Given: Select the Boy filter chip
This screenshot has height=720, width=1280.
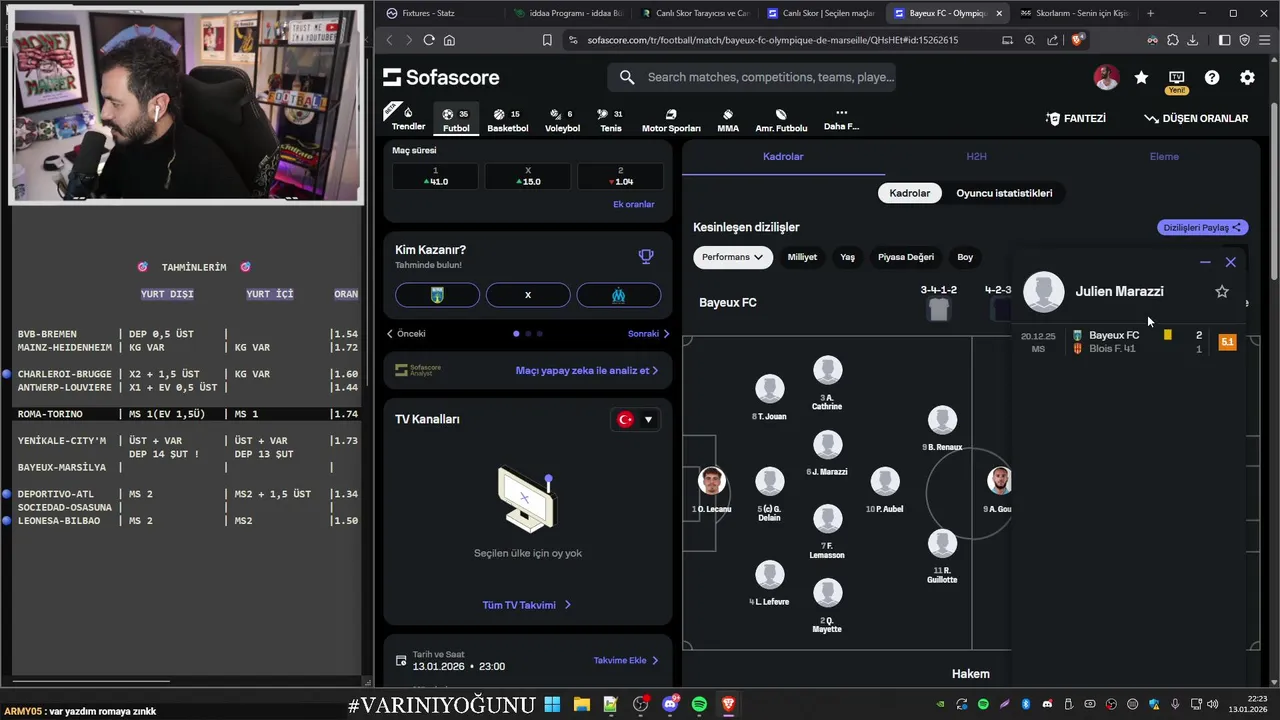Looking at the screenshot, I should click(x=965, y=257).
